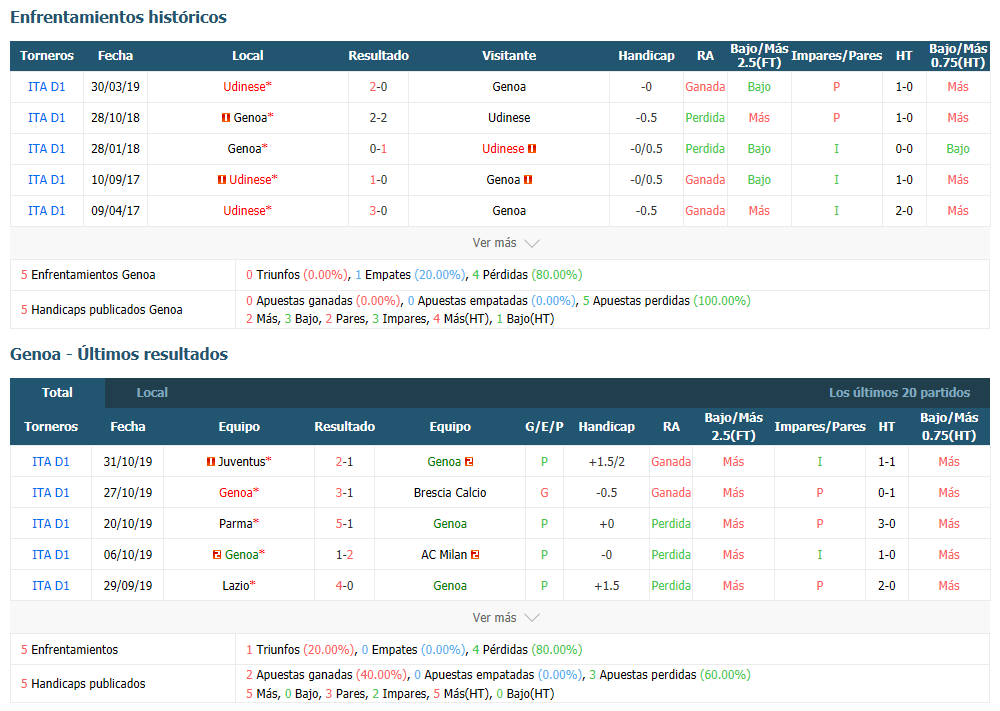
Task: Click red card icon beside Genoa on 06/10/19
Action: pyautogui.click(x=217, y=555)
